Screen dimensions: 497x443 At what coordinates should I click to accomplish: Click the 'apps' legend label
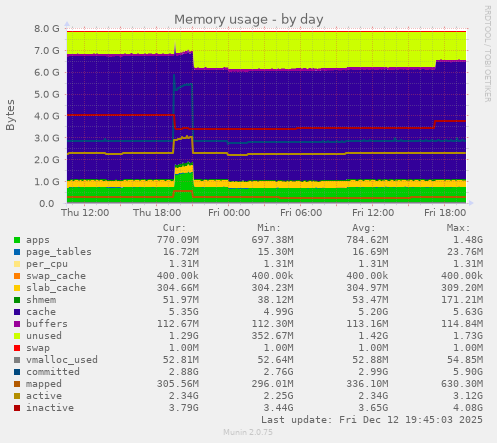(38, 240)
